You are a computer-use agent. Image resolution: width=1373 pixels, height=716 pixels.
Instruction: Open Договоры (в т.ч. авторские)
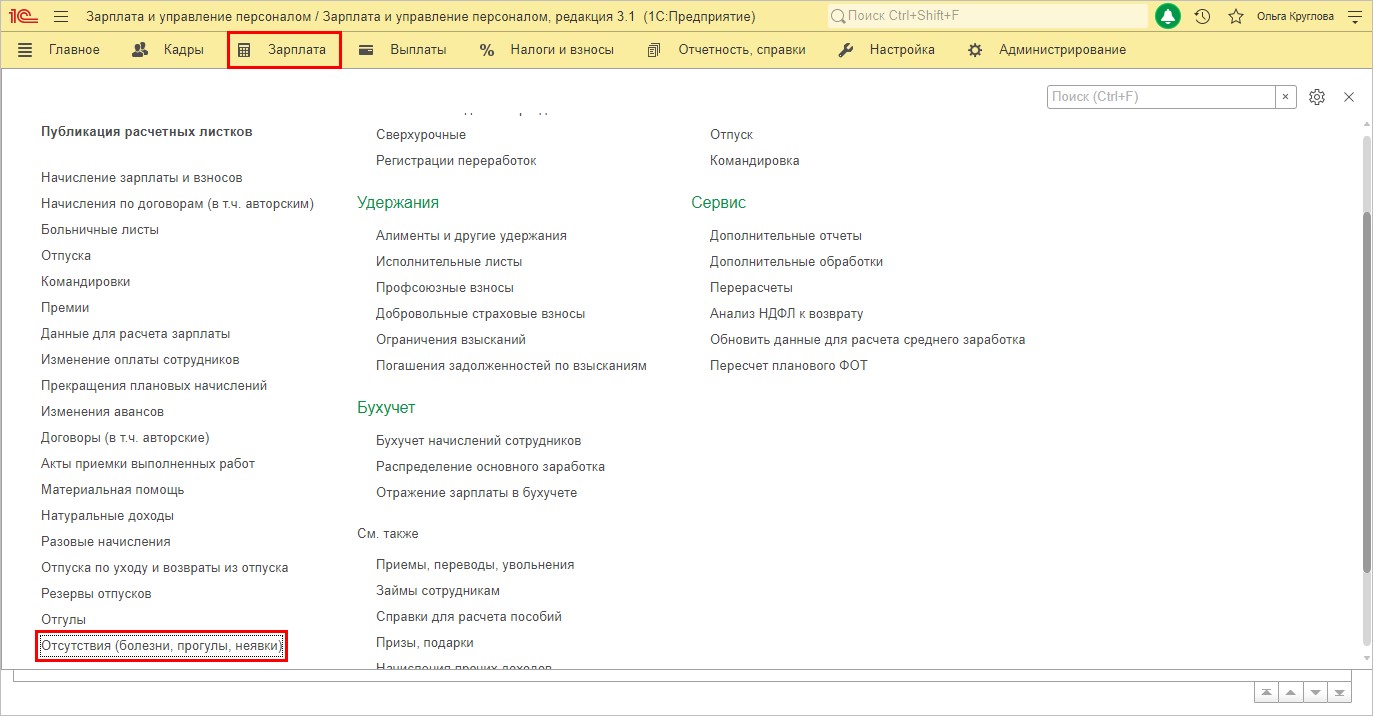coord(125,437)
